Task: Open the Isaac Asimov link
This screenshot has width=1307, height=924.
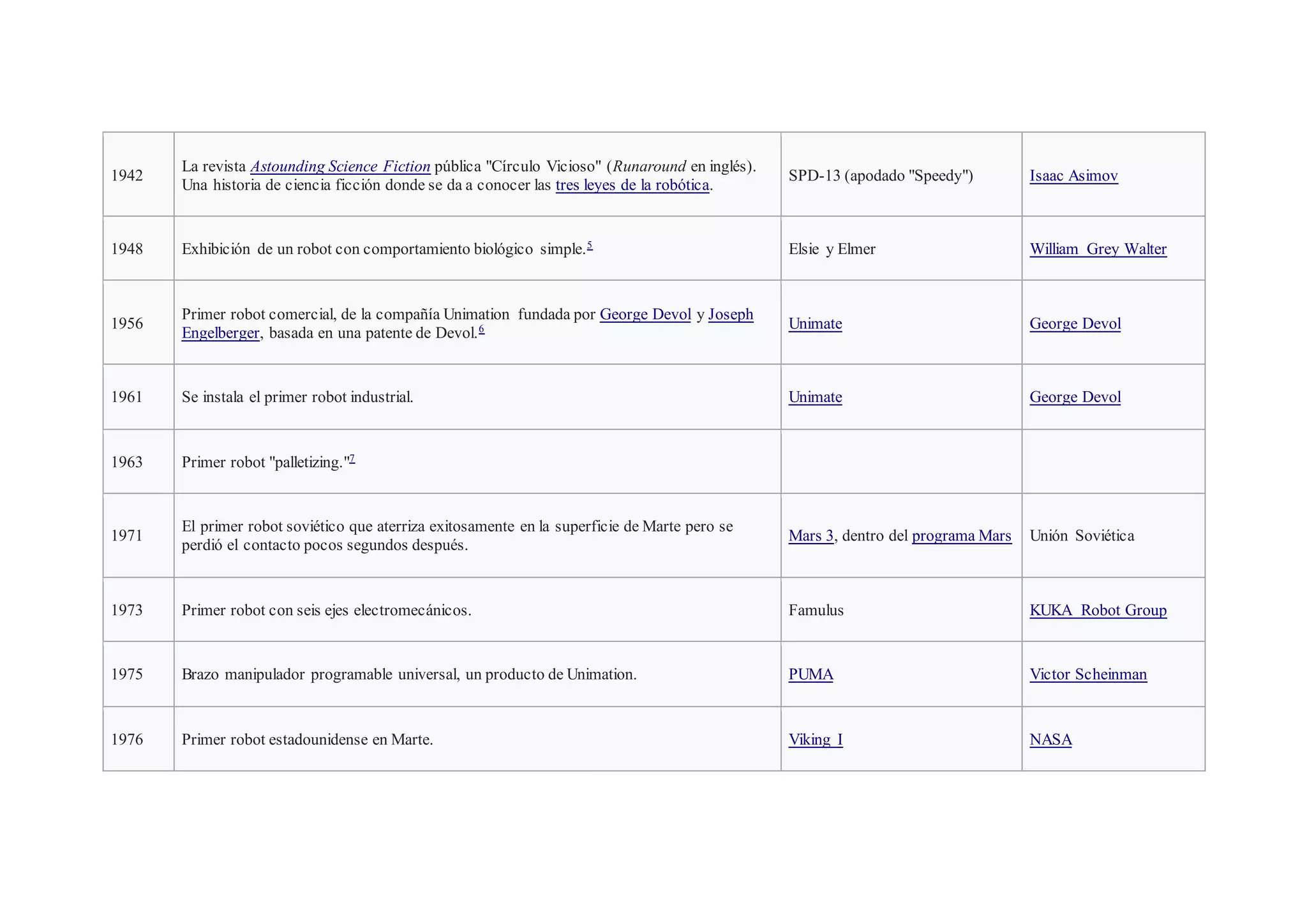Action: pos(1073,175)
